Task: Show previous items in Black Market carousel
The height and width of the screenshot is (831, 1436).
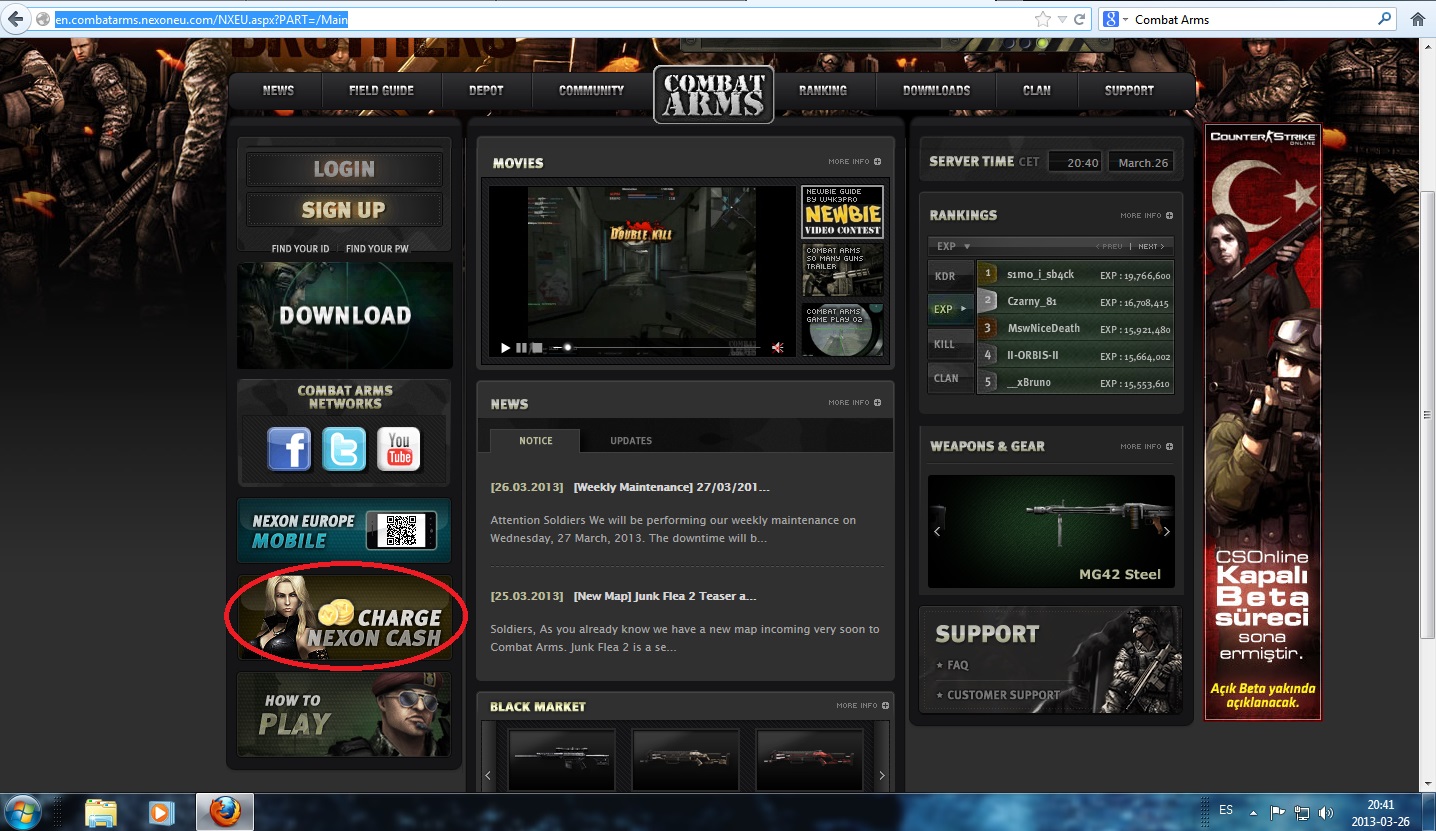Action: pos(489,775)
